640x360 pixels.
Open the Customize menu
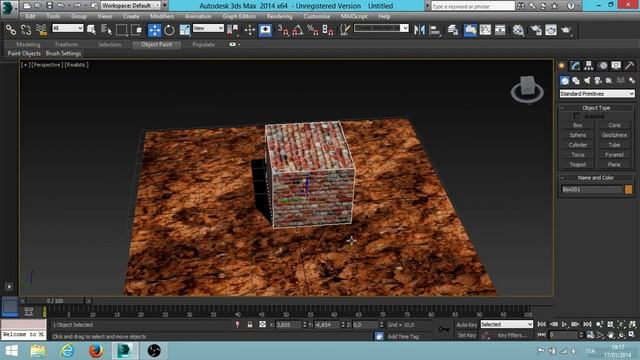point(317,17)
